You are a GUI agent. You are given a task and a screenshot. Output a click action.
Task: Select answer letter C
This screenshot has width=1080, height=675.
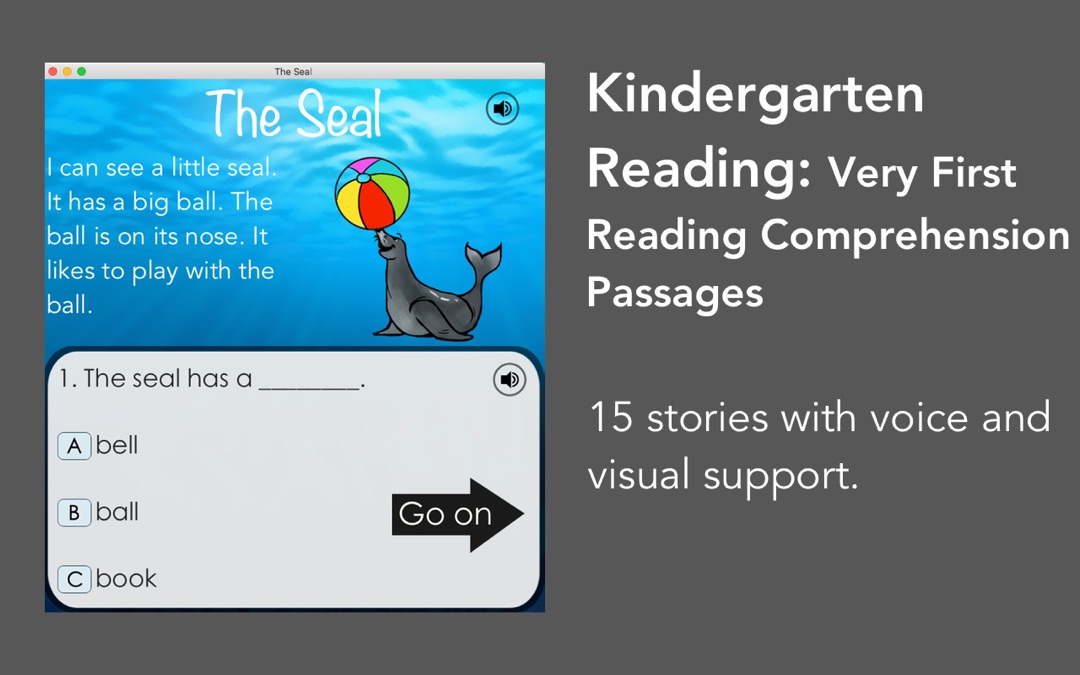74,579
